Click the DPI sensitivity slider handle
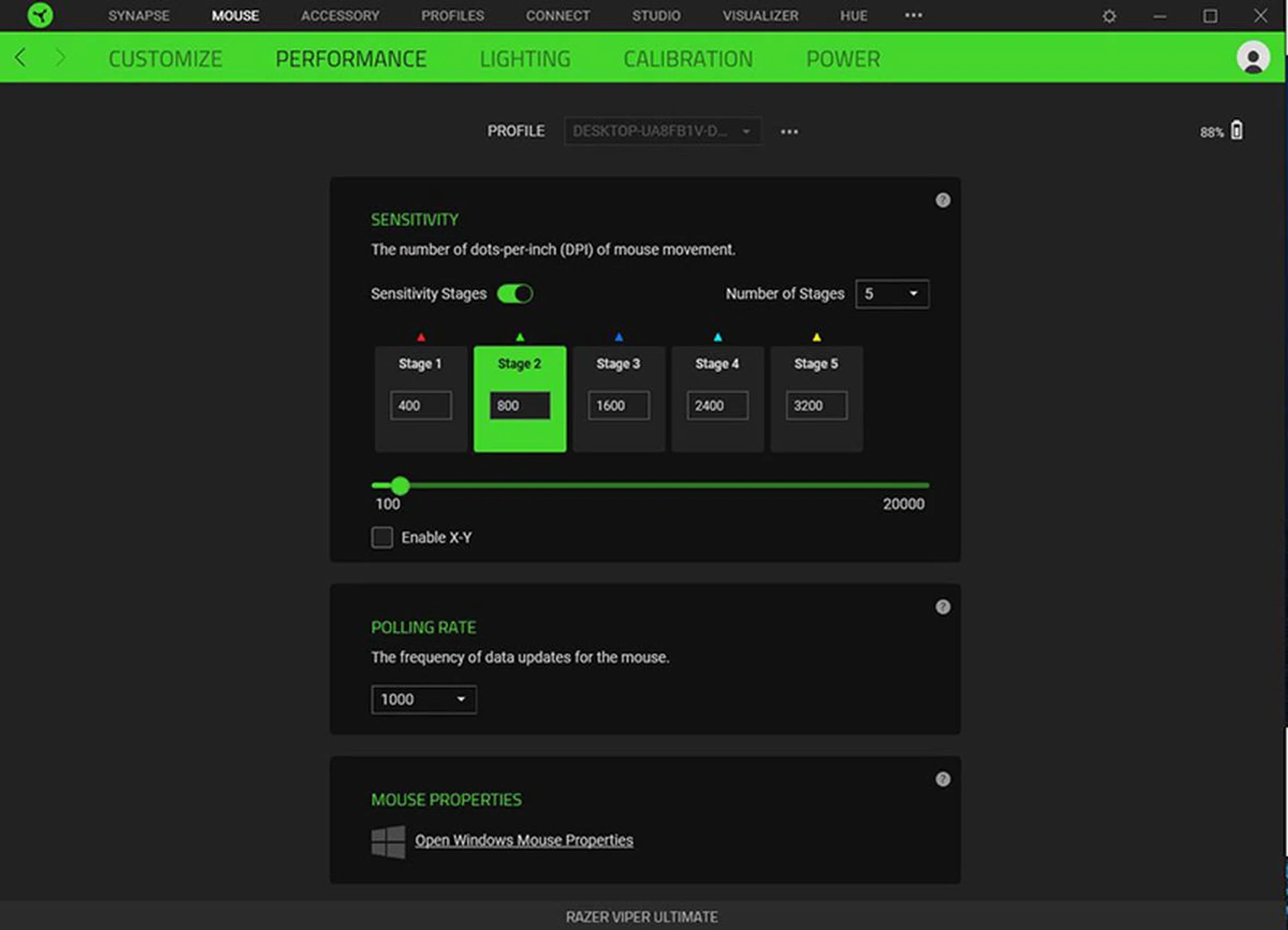This screenshot has height=930, width=1288. click(400, 484)
